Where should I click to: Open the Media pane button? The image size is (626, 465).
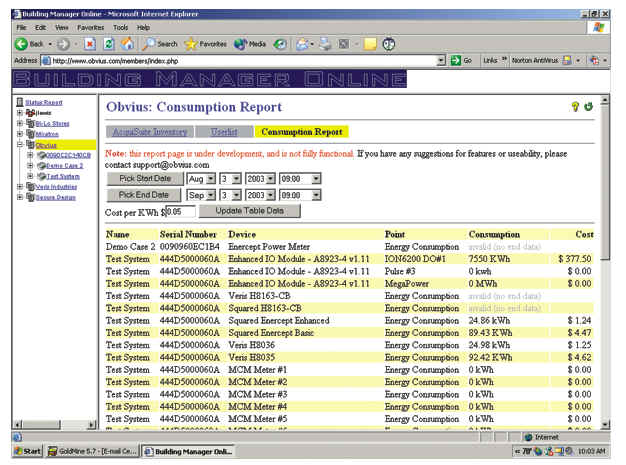(250, 44)
